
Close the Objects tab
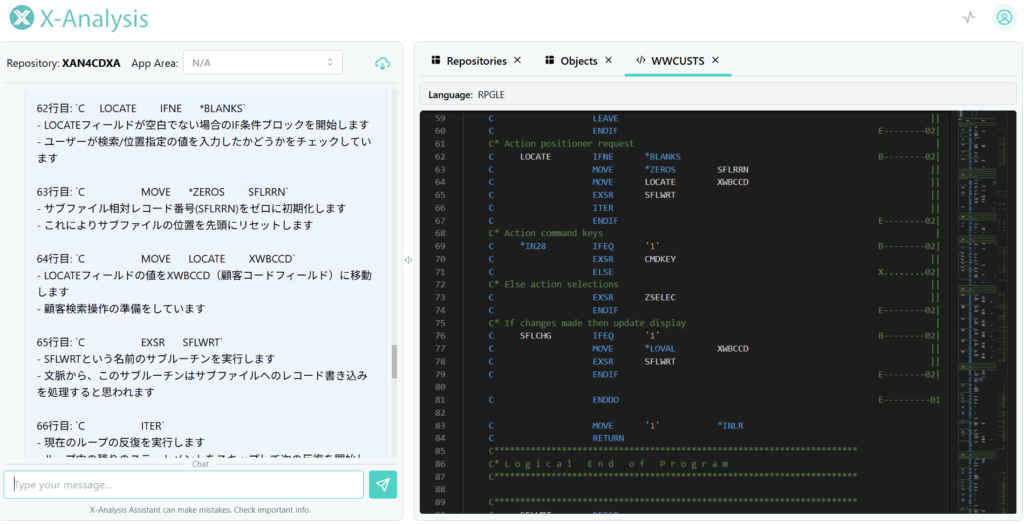pos(608,60)
